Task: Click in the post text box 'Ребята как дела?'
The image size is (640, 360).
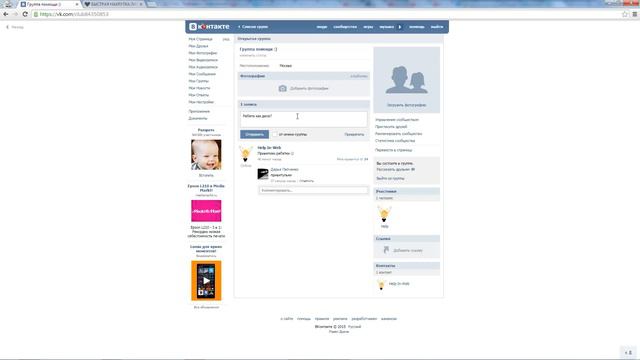Action: (303, 119)
